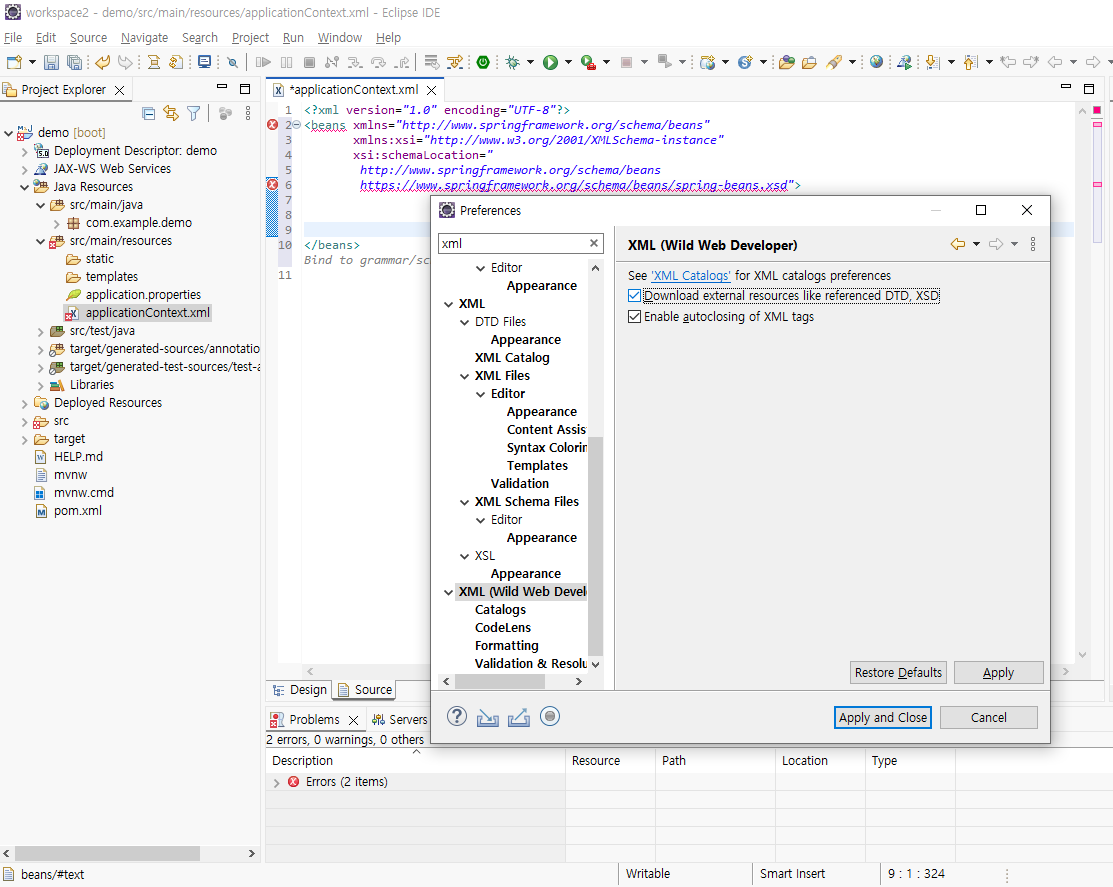The height and width of the screenshot is (887, 1113).
Task: Open the Console monitor toolbar icon
Action: 204,62
